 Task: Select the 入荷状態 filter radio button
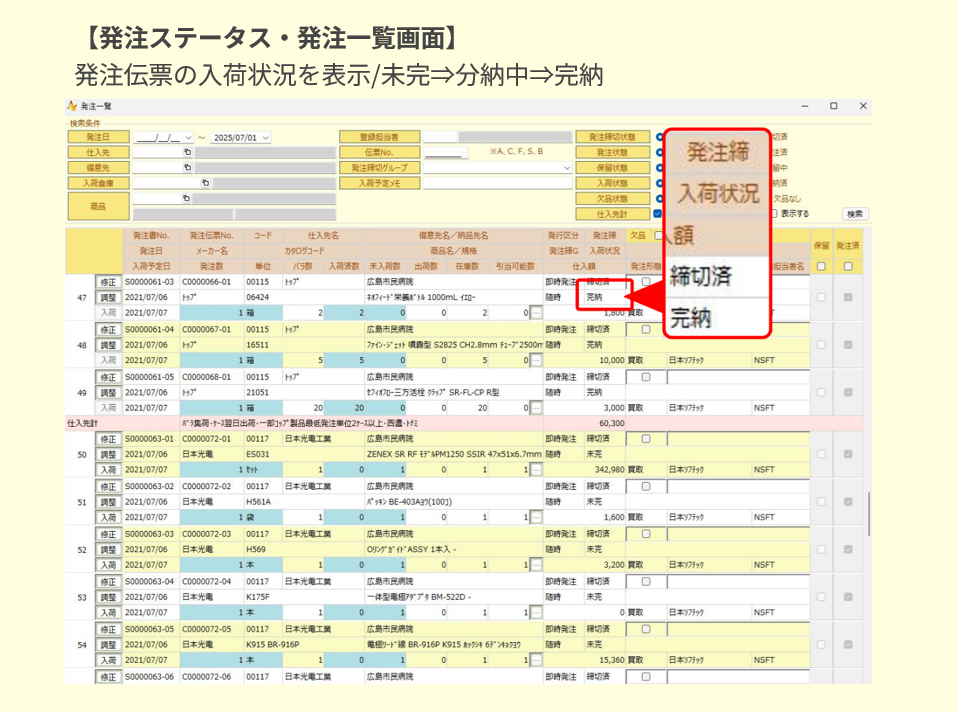pyautogui.click(x=657, y=184)
